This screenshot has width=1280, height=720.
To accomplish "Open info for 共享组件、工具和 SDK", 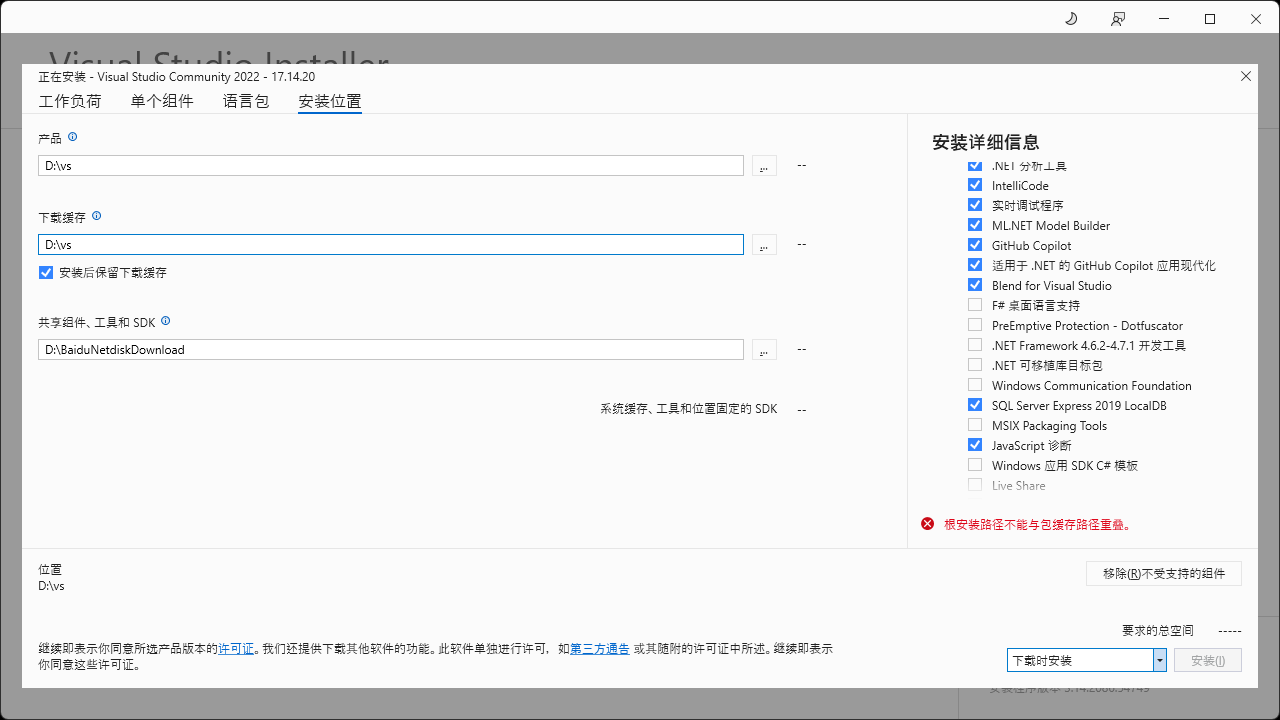I will click(x=166, y=321).
